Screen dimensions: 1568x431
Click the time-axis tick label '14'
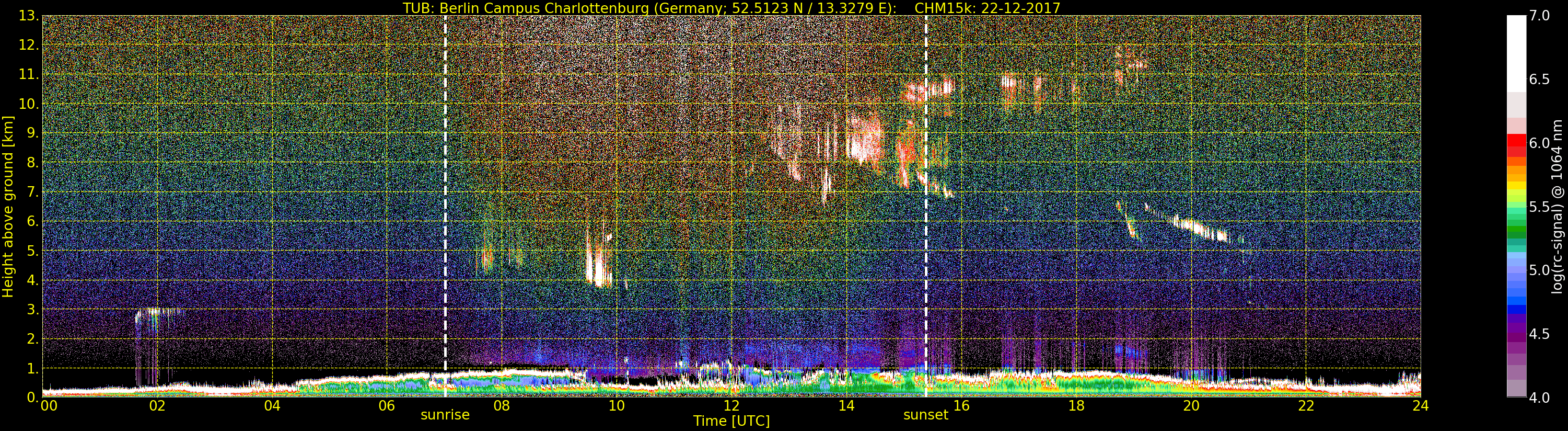coord(846,405)
